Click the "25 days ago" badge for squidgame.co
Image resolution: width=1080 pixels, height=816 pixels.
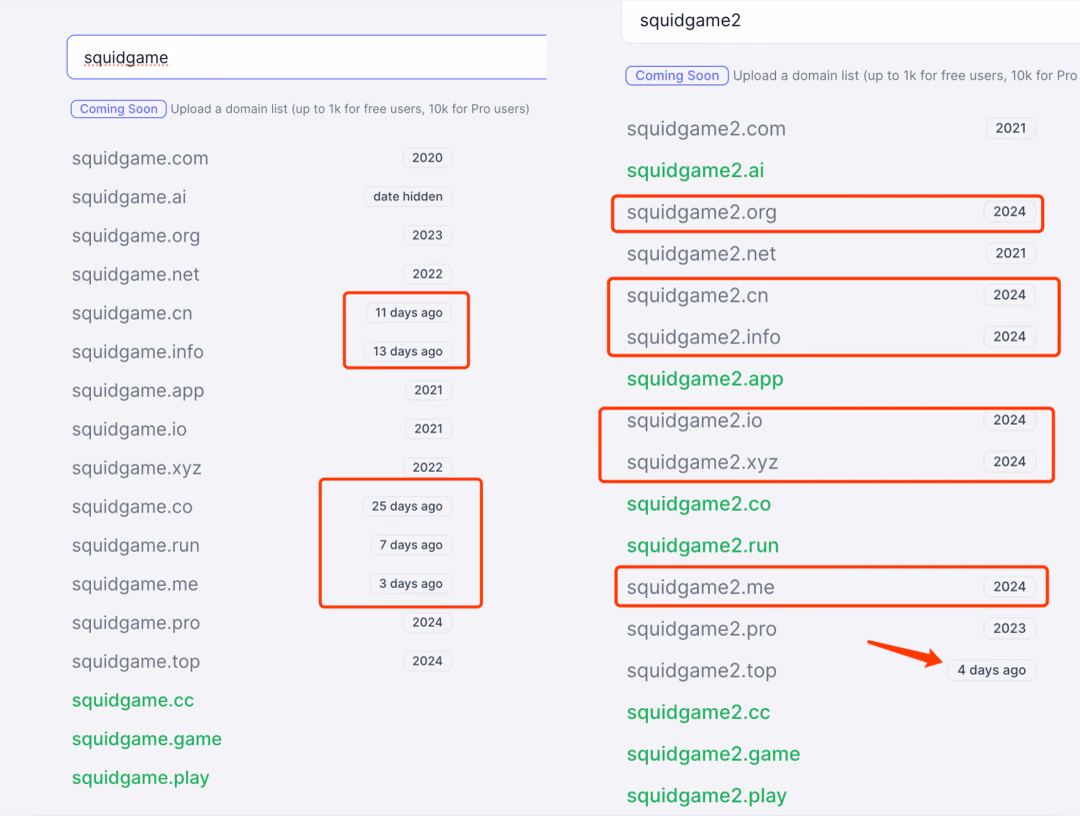(x=407, y=506)
